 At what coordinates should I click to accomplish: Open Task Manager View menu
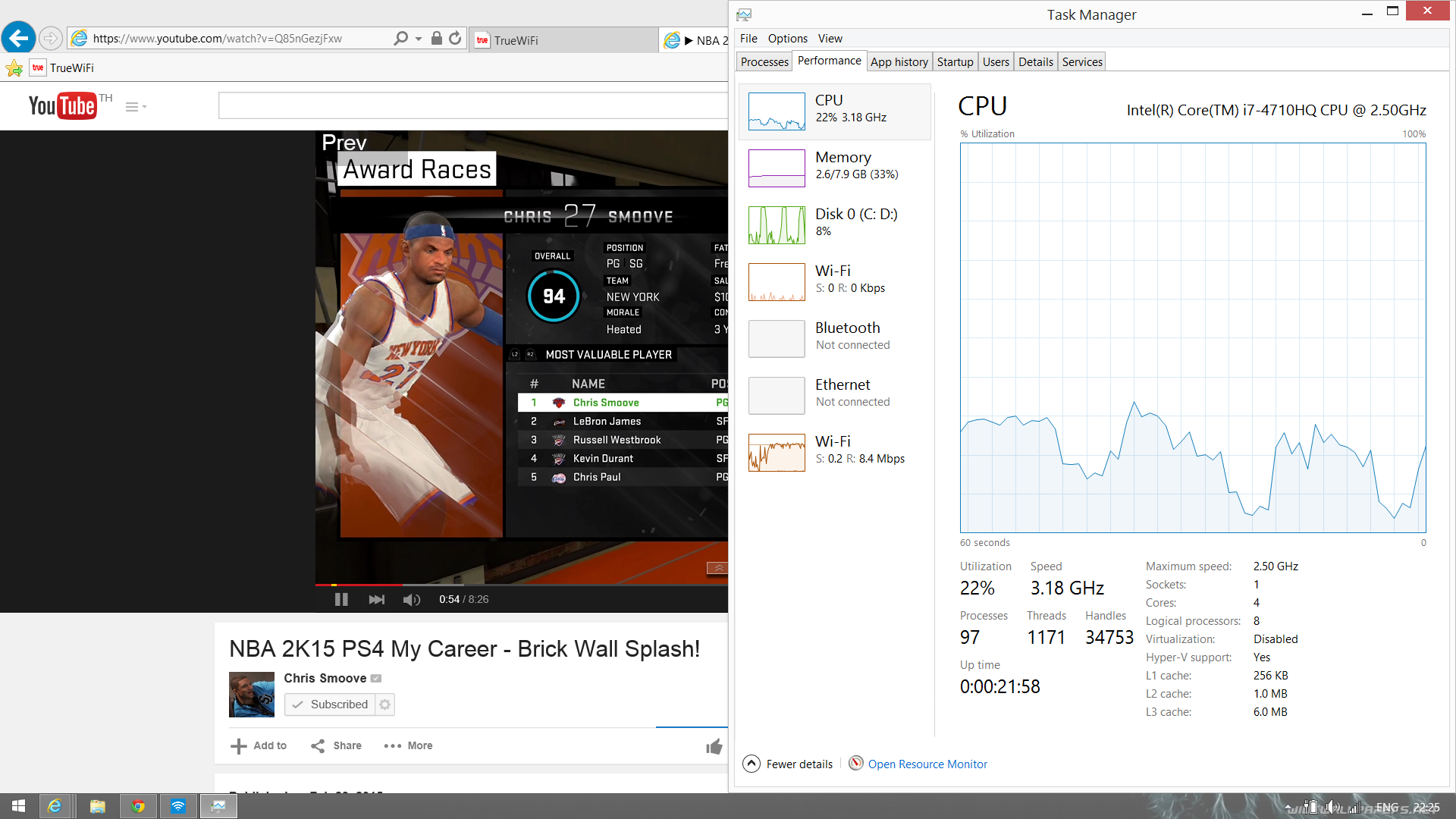[x=830, y=39]
